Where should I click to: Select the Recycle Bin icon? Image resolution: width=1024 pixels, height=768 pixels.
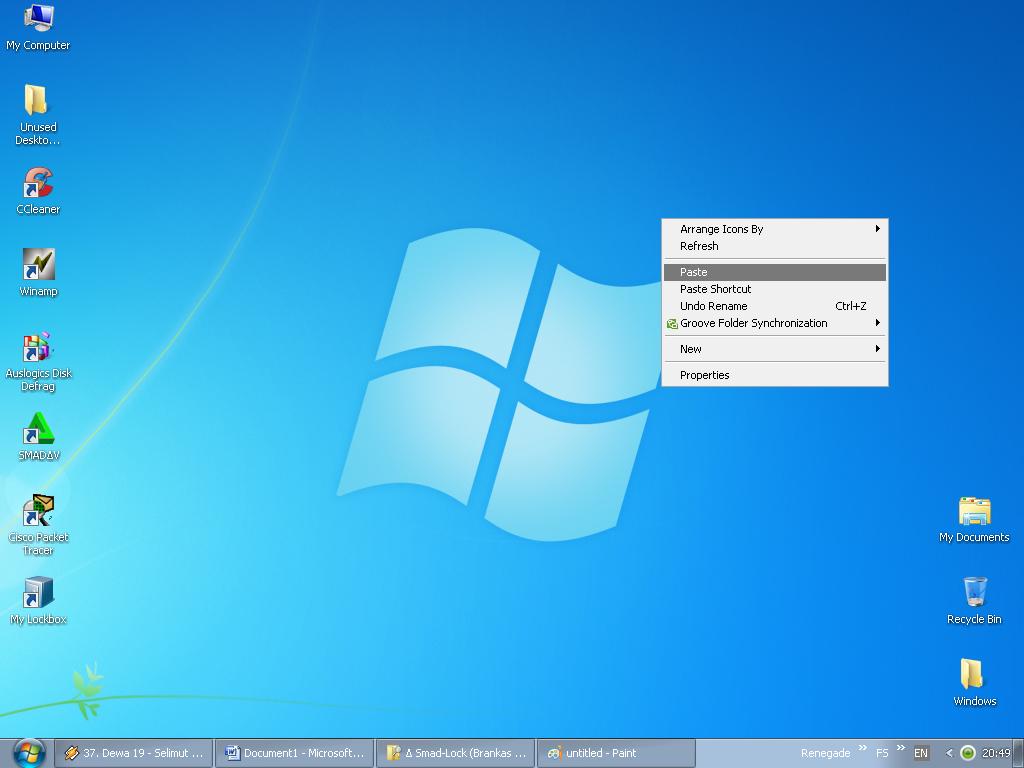(x=974, y=601)
